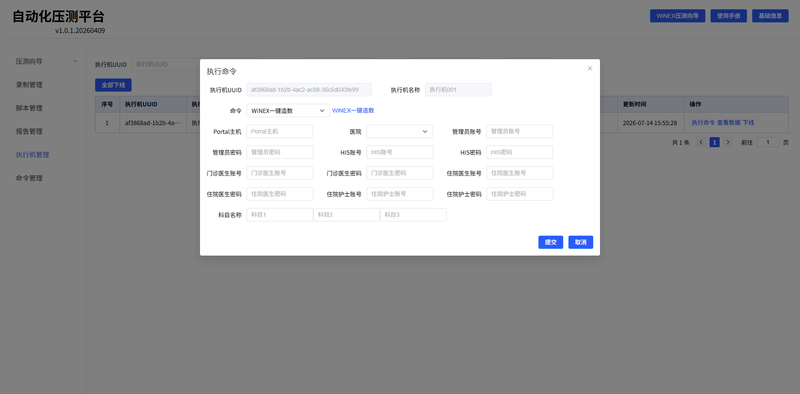
Task: Click the 2026-07-14 15:55:28 timestamp cell
Action: 650,123
